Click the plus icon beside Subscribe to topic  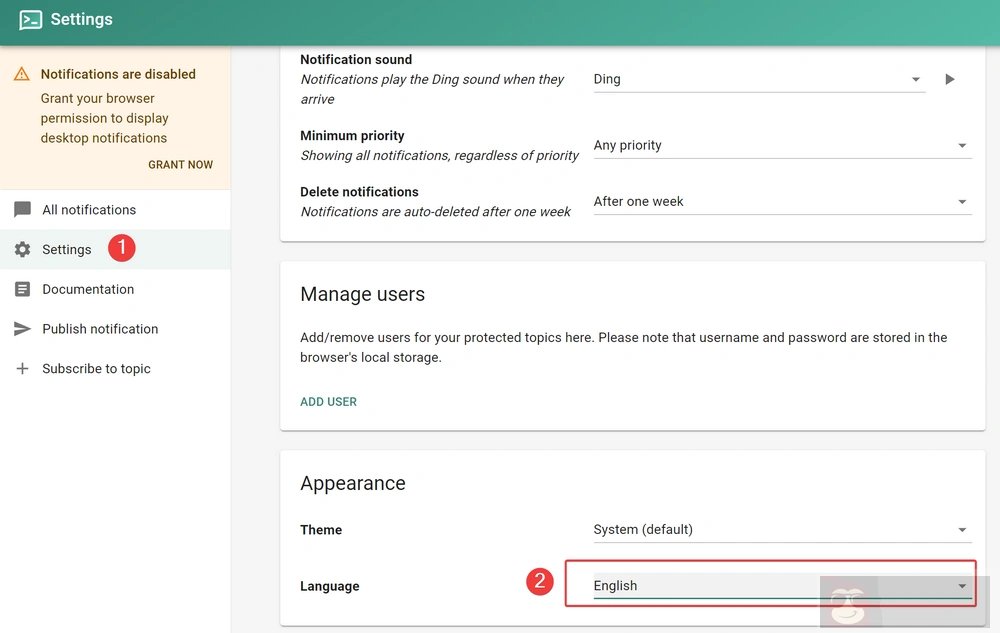coord(22,369)
